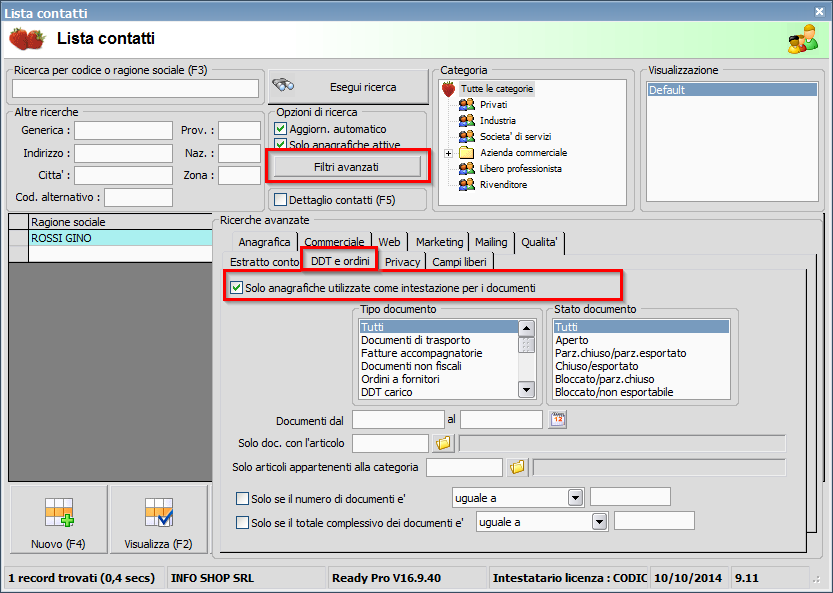Click the people icon beside Societa' di servizi
Image resolution: width=833 pixels, height=593 pixels.
point(466,136)
